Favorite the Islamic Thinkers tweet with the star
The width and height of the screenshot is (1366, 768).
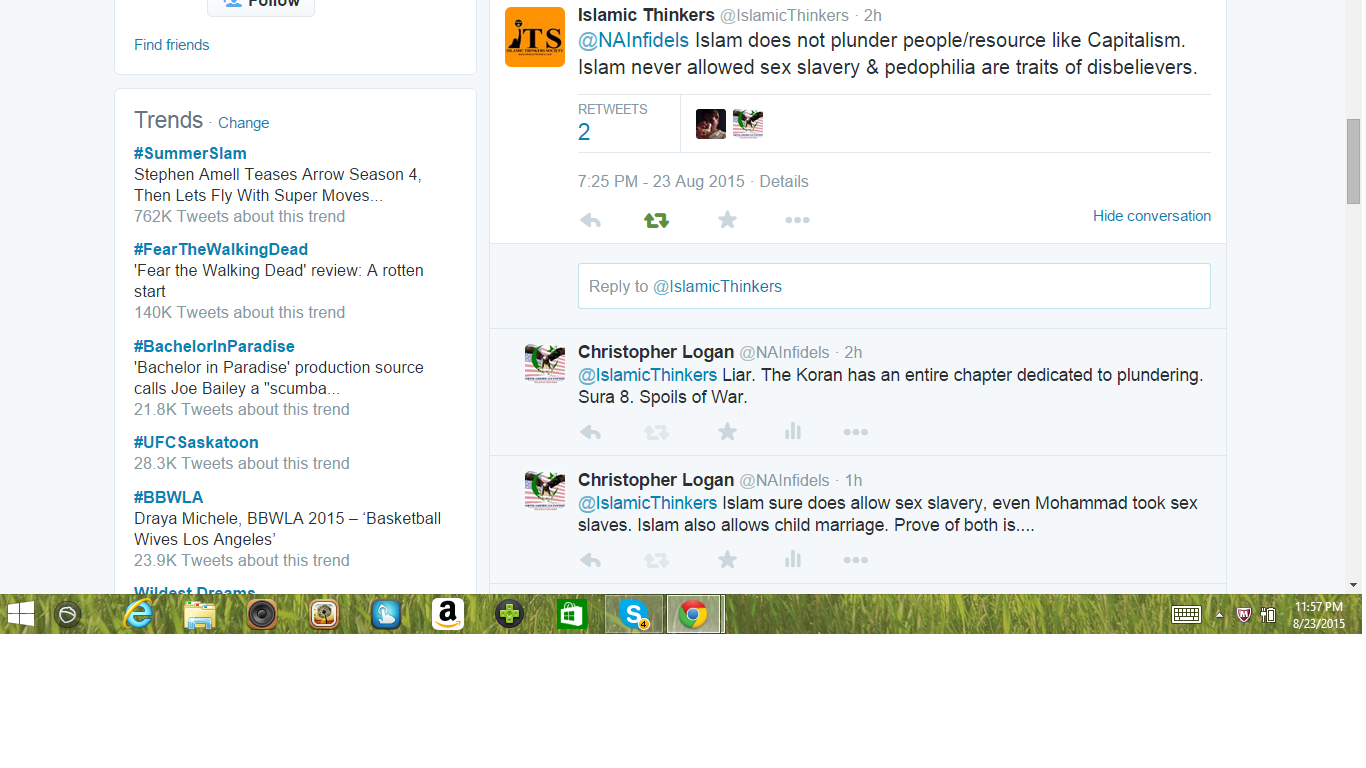click(728, 220)
